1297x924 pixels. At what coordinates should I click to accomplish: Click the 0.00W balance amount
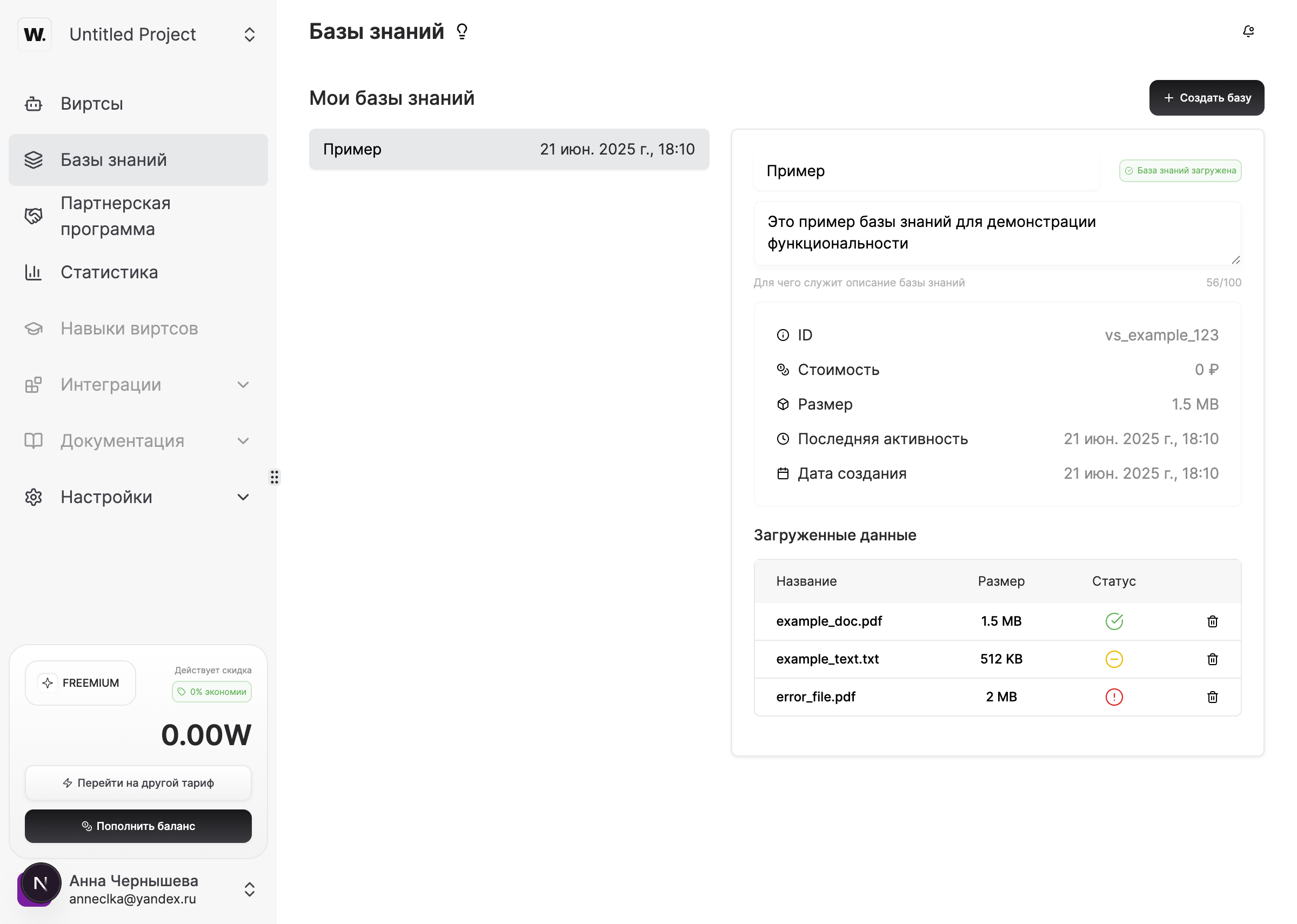pyautogui.click(x=206, y=735)
